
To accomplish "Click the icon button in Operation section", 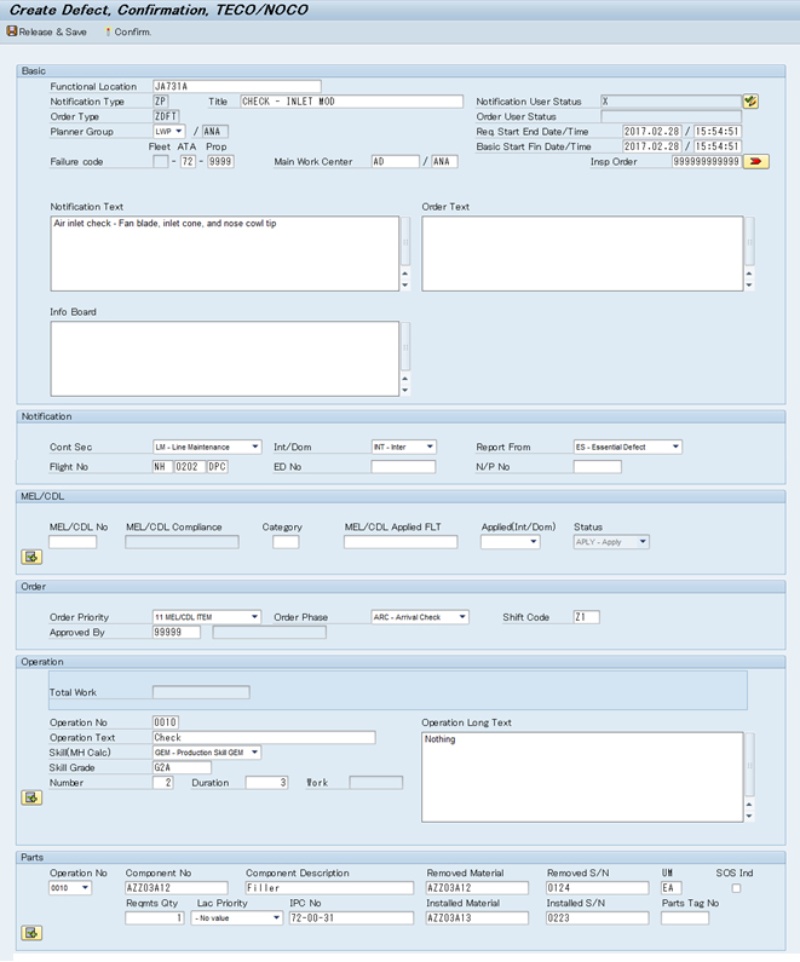I will 32,797.
